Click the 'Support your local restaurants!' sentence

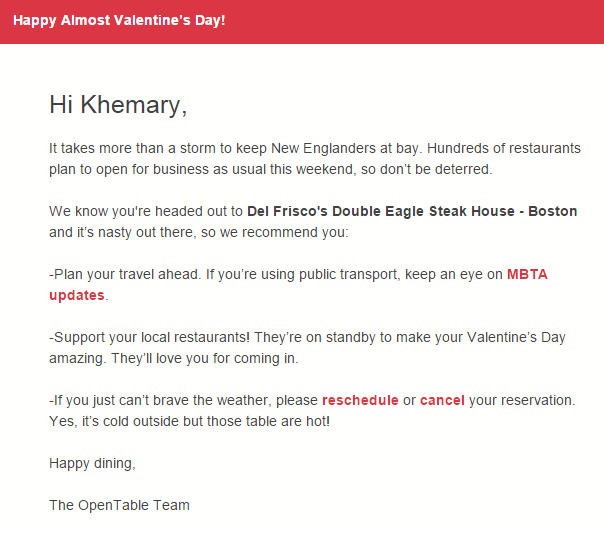click(x=149, y=337)
